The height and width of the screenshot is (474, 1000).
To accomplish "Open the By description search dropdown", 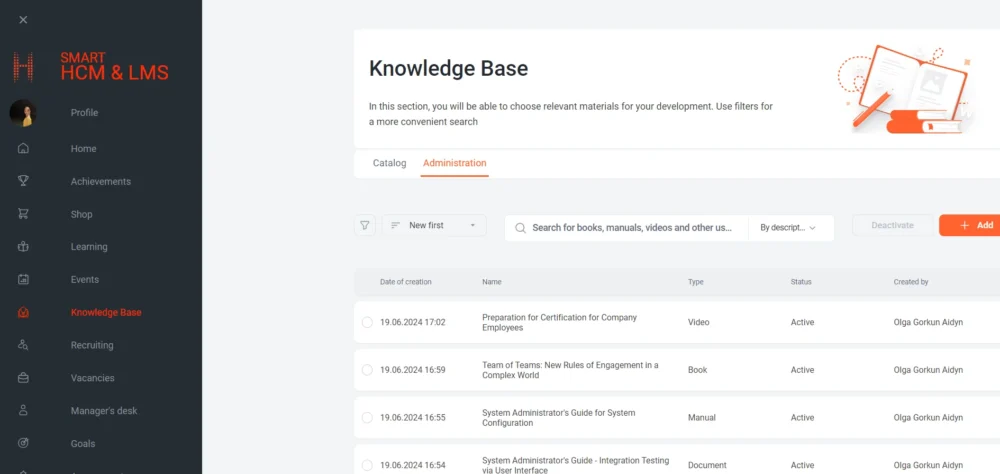I will [x=790, y=228].
